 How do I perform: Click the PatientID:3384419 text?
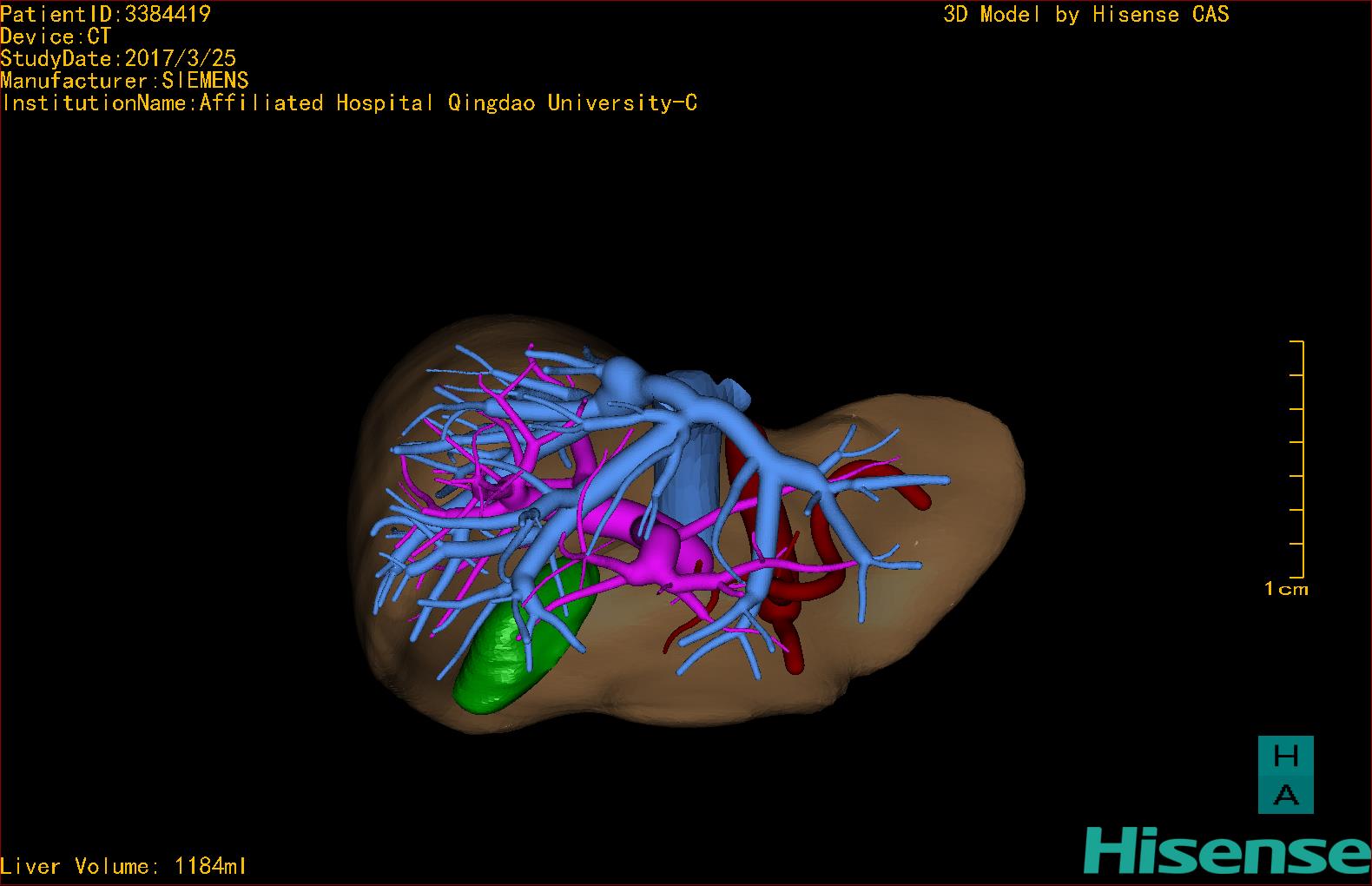(x=105, y=14)
